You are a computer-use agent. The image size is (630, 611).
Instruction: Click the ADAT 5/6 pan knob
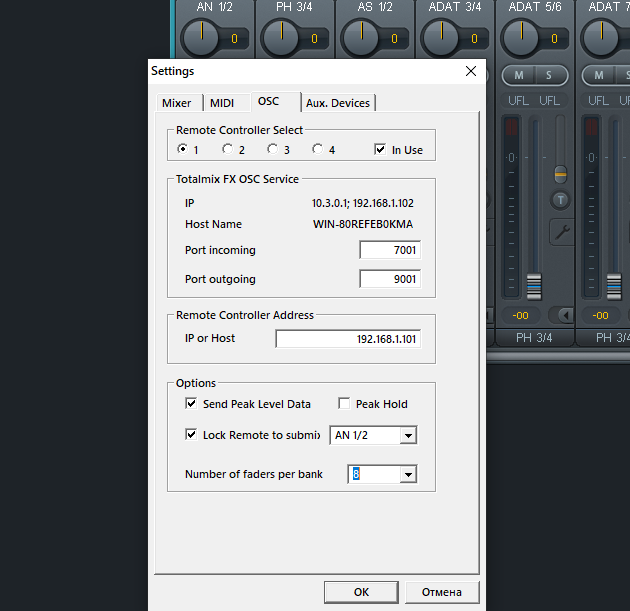click(521, 38)
